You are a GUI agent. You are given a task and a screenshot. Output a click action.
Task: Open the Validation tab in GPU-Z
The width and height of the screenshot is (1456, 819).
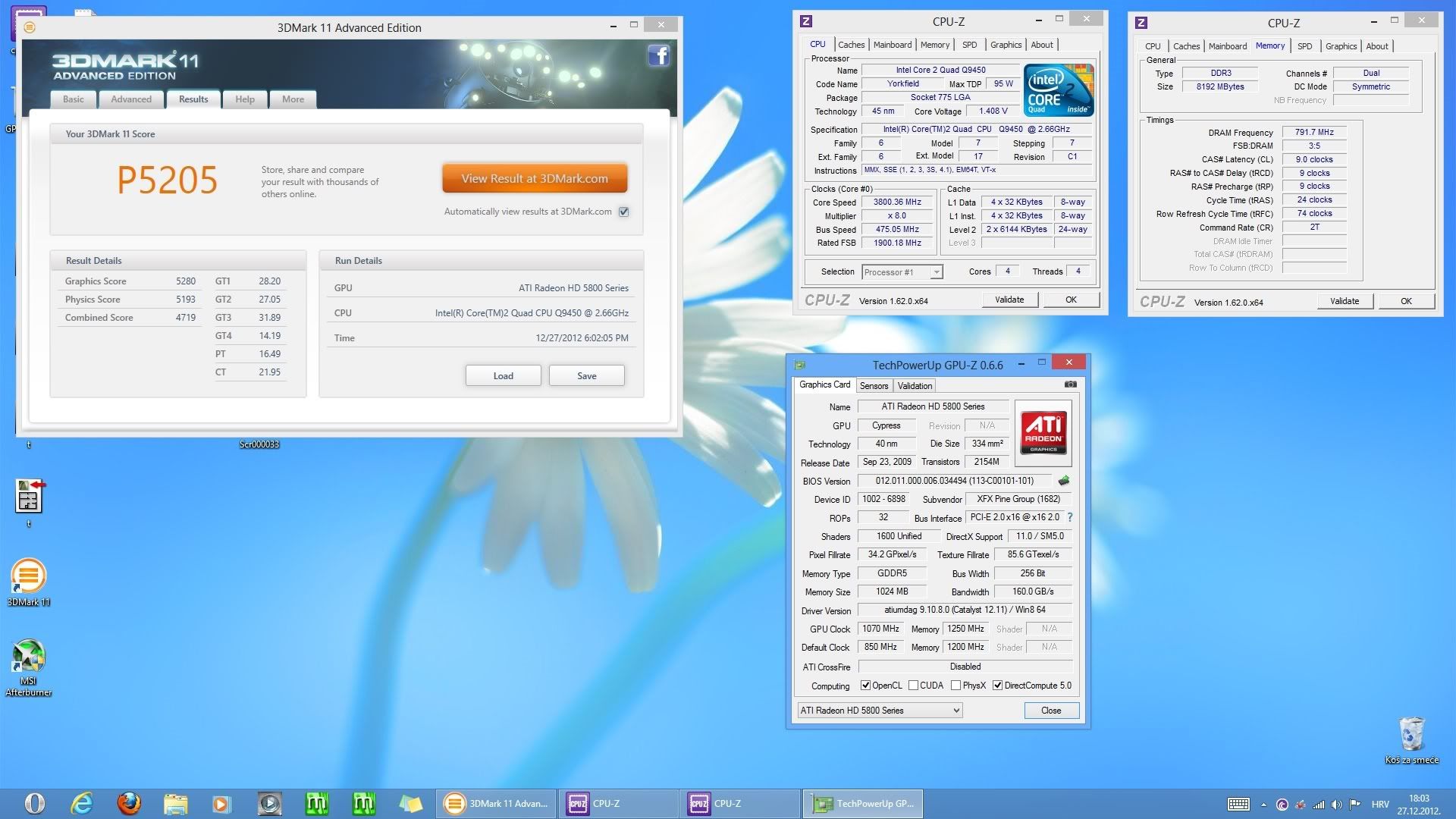915,386
